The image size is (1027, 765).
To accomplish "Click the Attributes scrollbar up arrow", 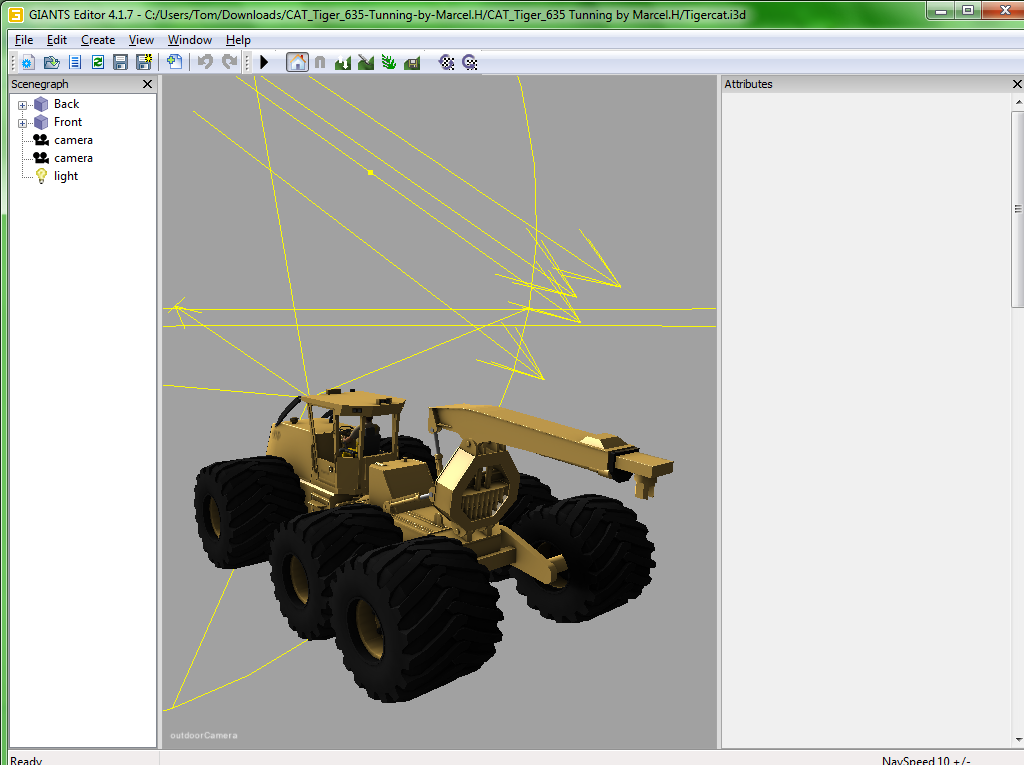I will 1018,102.
